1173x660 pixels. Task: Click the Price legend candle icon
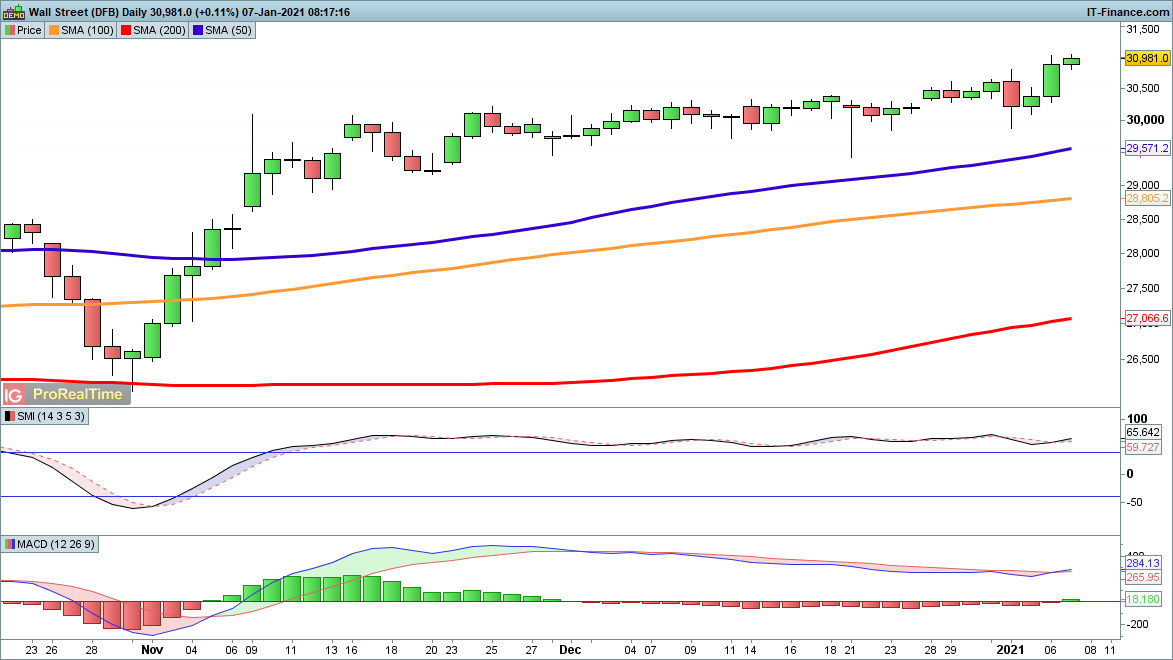coord(10,30)
